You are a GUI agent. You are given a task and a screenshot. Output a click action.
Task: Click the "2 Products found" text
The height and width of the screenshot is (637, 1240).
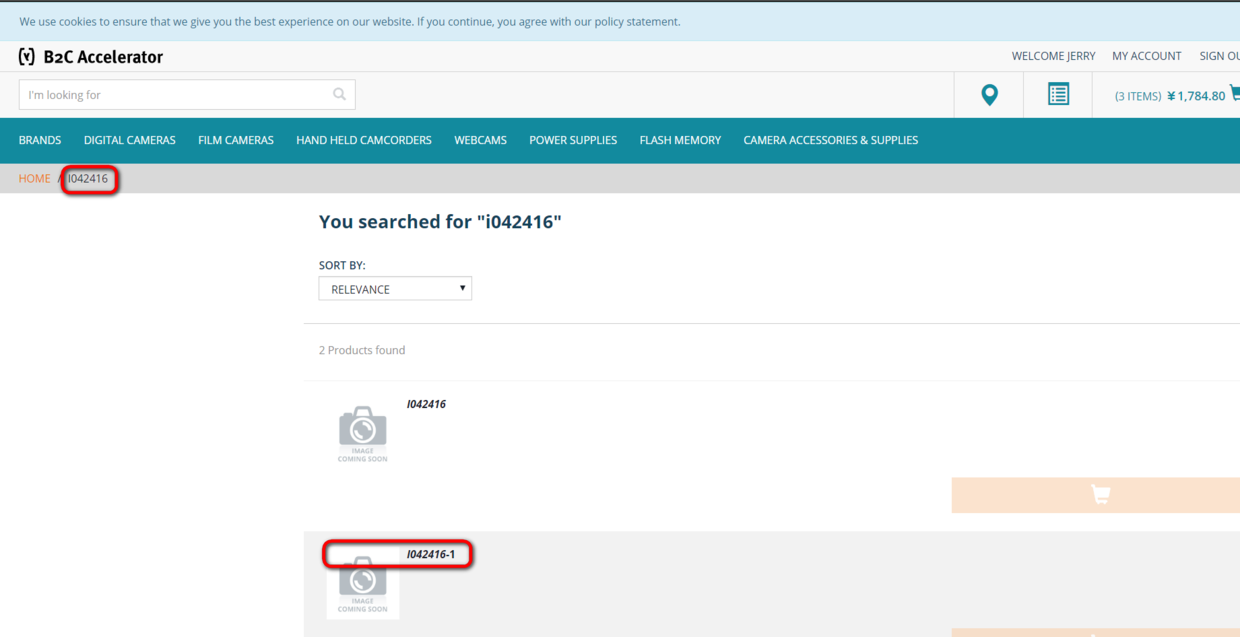point(362,350)
